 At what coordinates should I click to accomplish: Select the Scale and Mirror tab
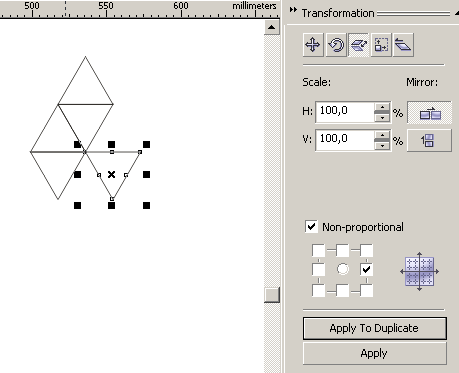click(x=358, y=45)
